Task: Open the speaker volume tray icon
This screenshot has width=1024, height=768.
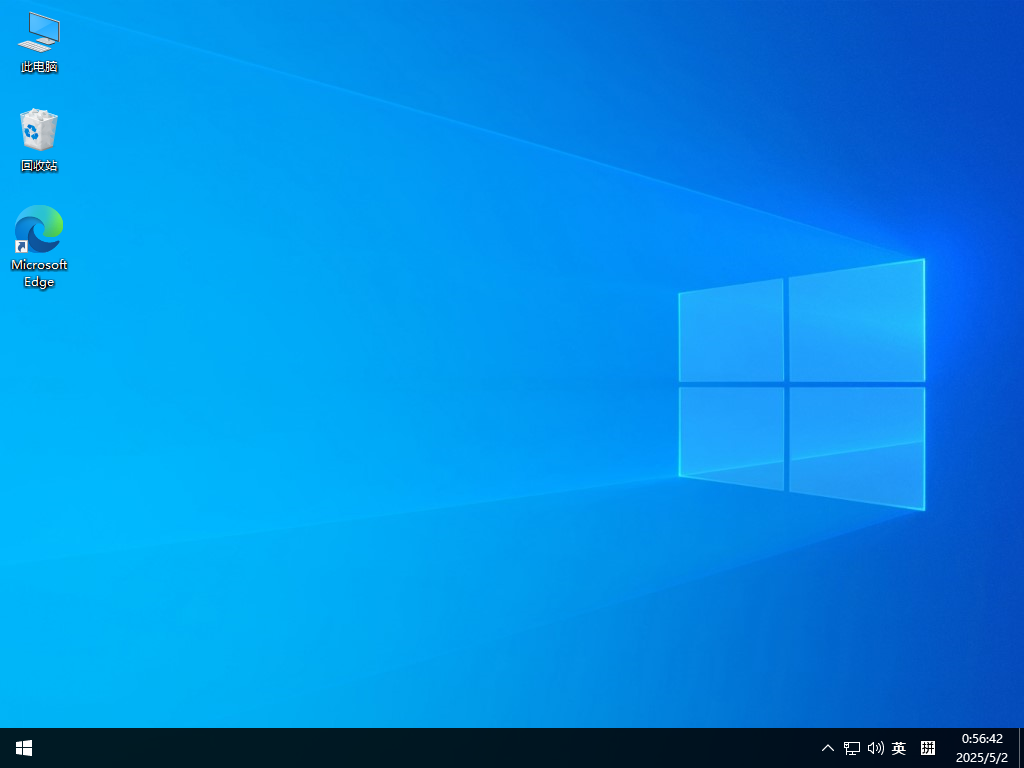Action: 876,748
